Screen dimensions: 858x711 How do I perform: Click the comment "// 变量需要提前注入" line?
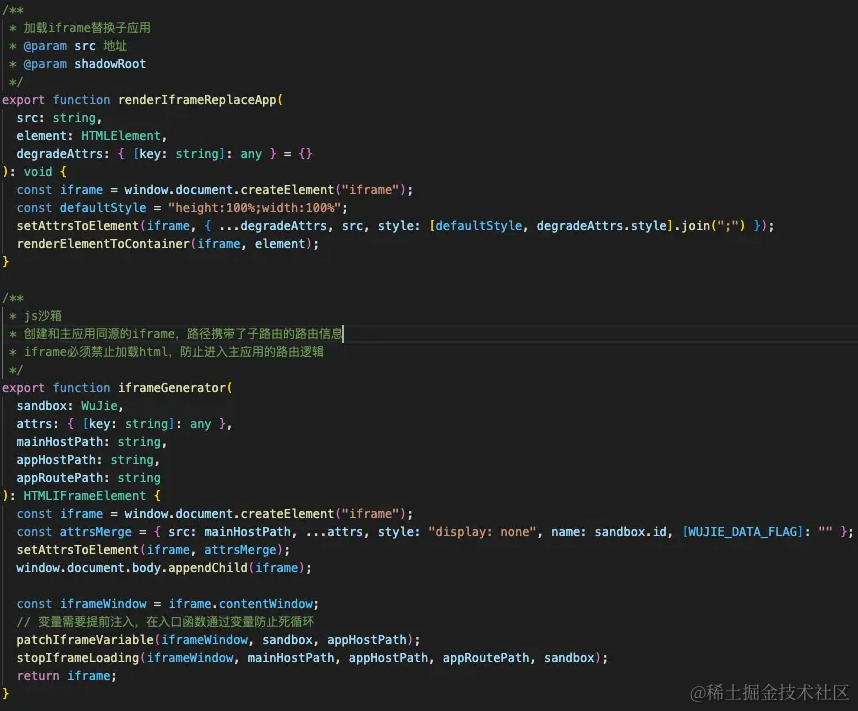pos(165,622)
